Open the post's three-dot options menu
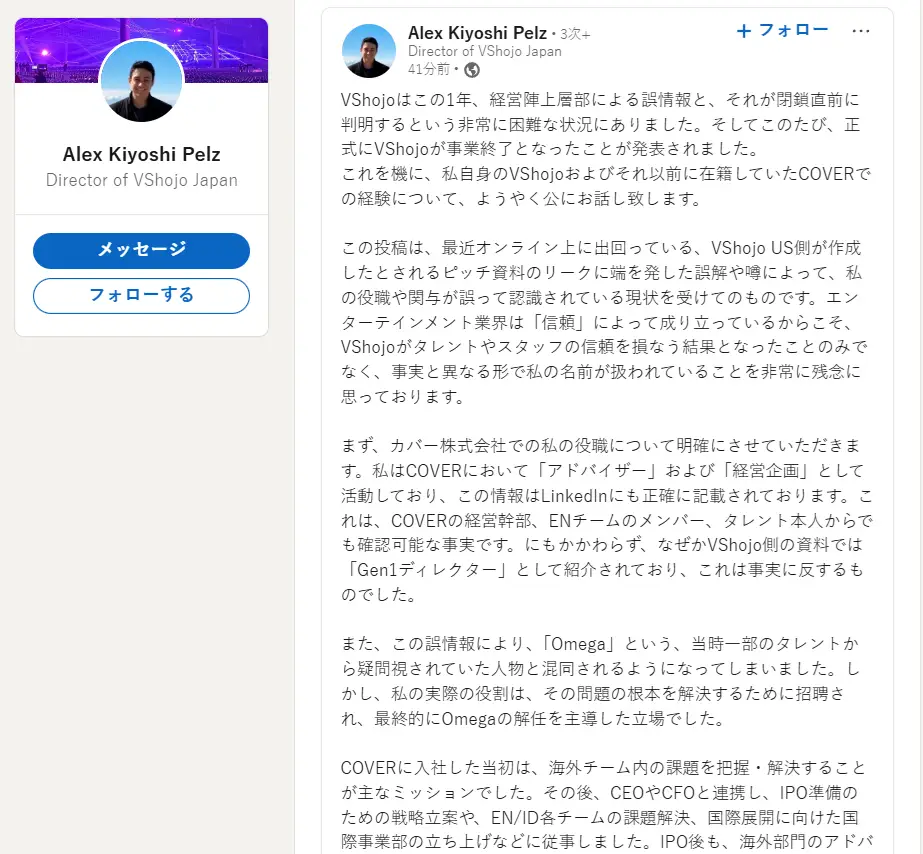Viewport: 923px width, 854px height. (x=860, y=31)
